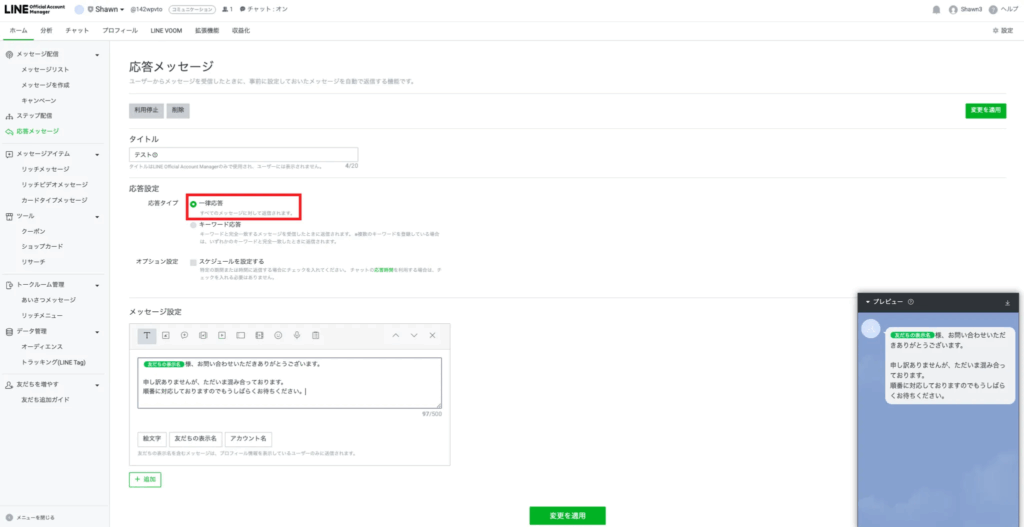
Task: Collapse the メッセージ配信 sidebar section
Action: (97, 55)
